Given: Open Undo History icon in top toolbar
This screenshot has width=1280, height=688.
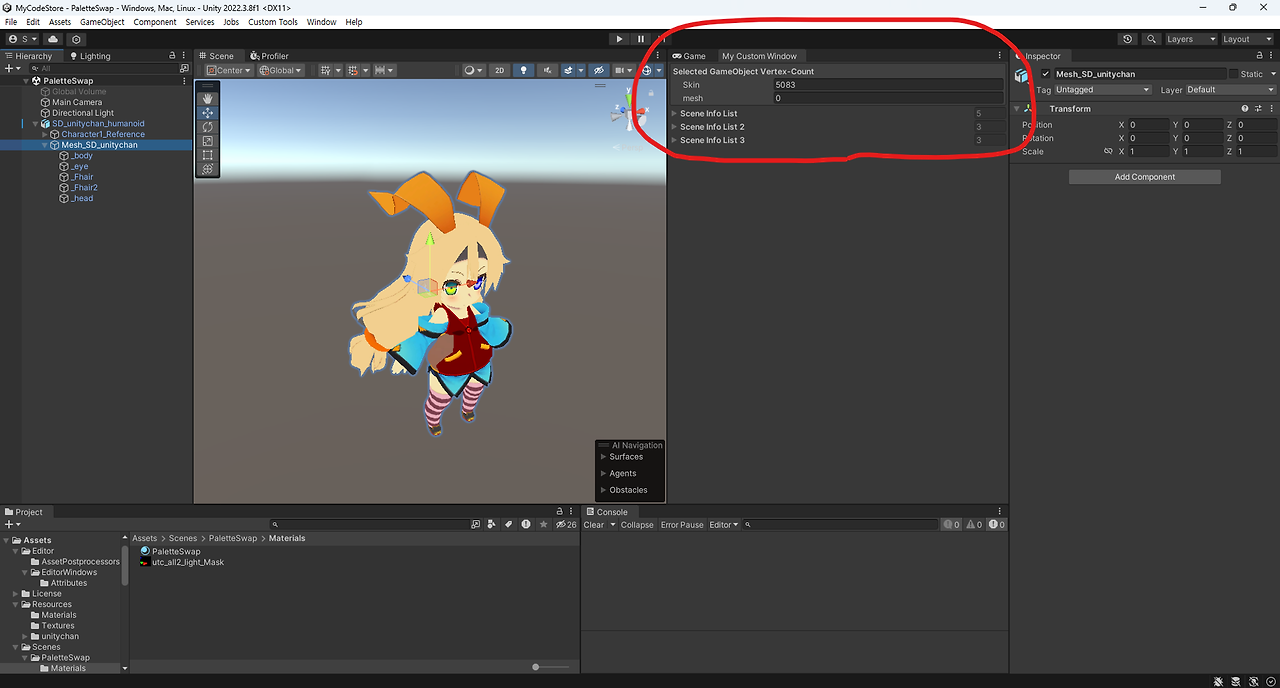Looking at the screenshot, I should [1128, 39].
